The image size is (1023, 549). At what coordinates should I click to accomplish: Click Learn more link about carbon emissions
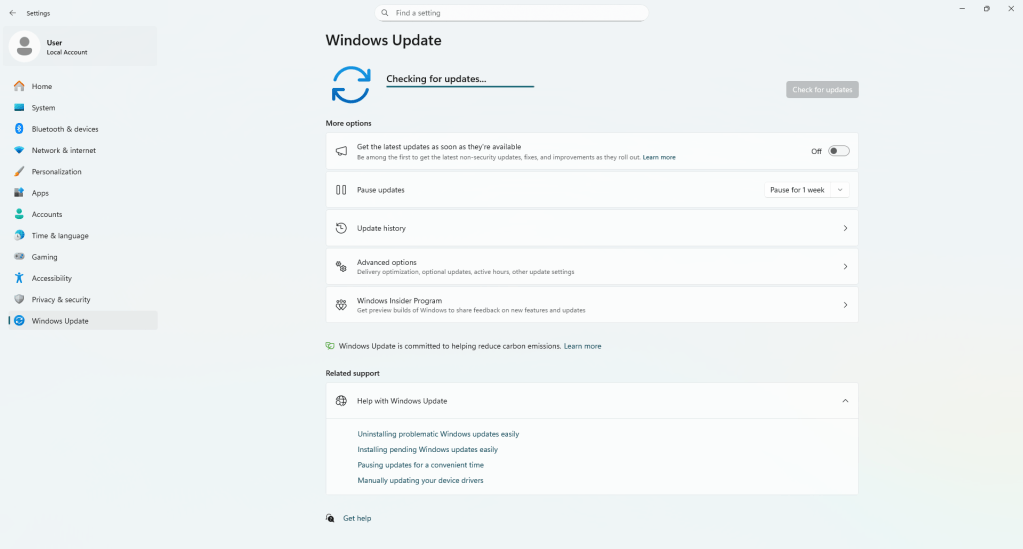[x=583, y=346]
